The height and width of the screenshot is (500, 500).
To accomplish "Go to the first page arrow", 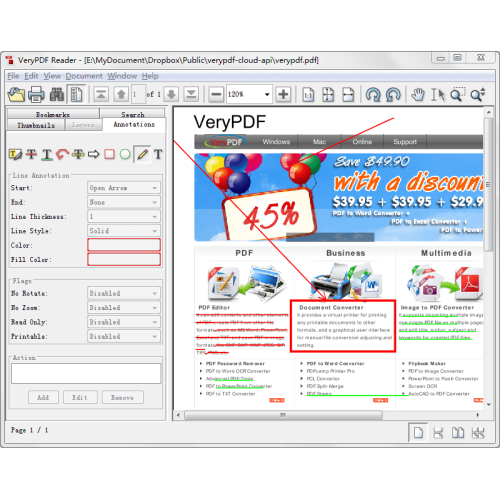I will pos(101,94).
